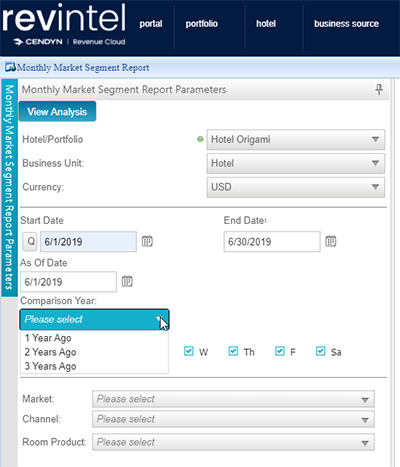Toggle the Sa day checkbox

(321, 351)
